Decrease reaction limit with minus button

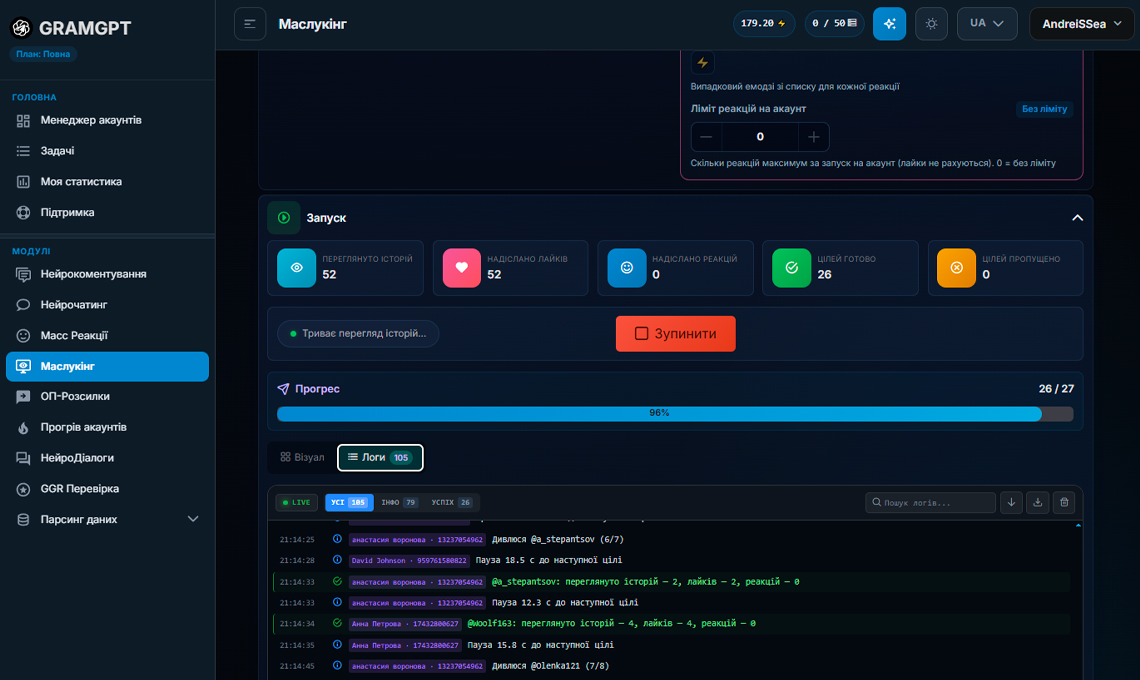pyautogui.click(x=706, y=137)
